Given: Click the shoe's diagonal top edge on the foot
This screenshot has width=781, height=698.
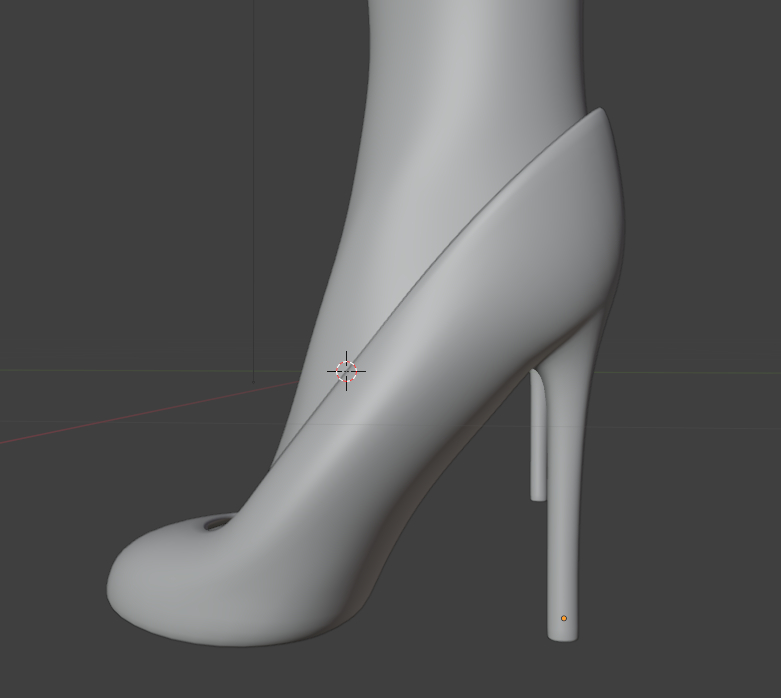Looking at the screenshot, I should coord(450,258).
